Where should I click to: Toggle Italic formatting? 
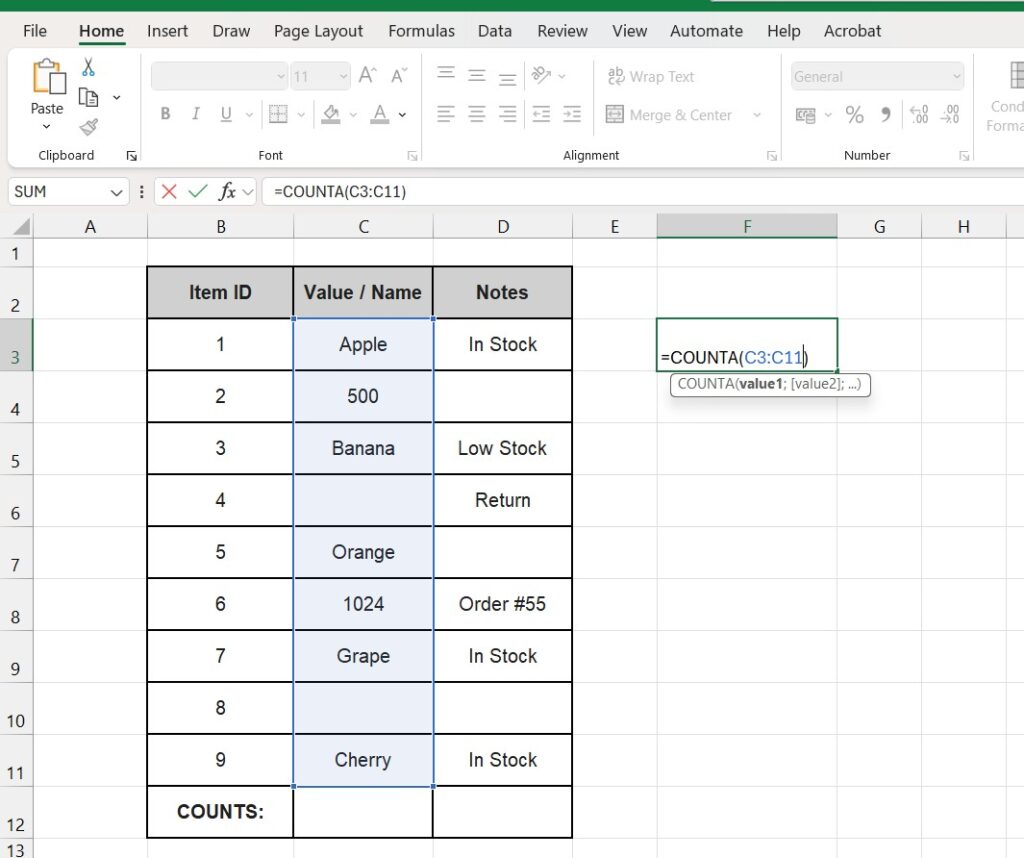tap(195, 115)
